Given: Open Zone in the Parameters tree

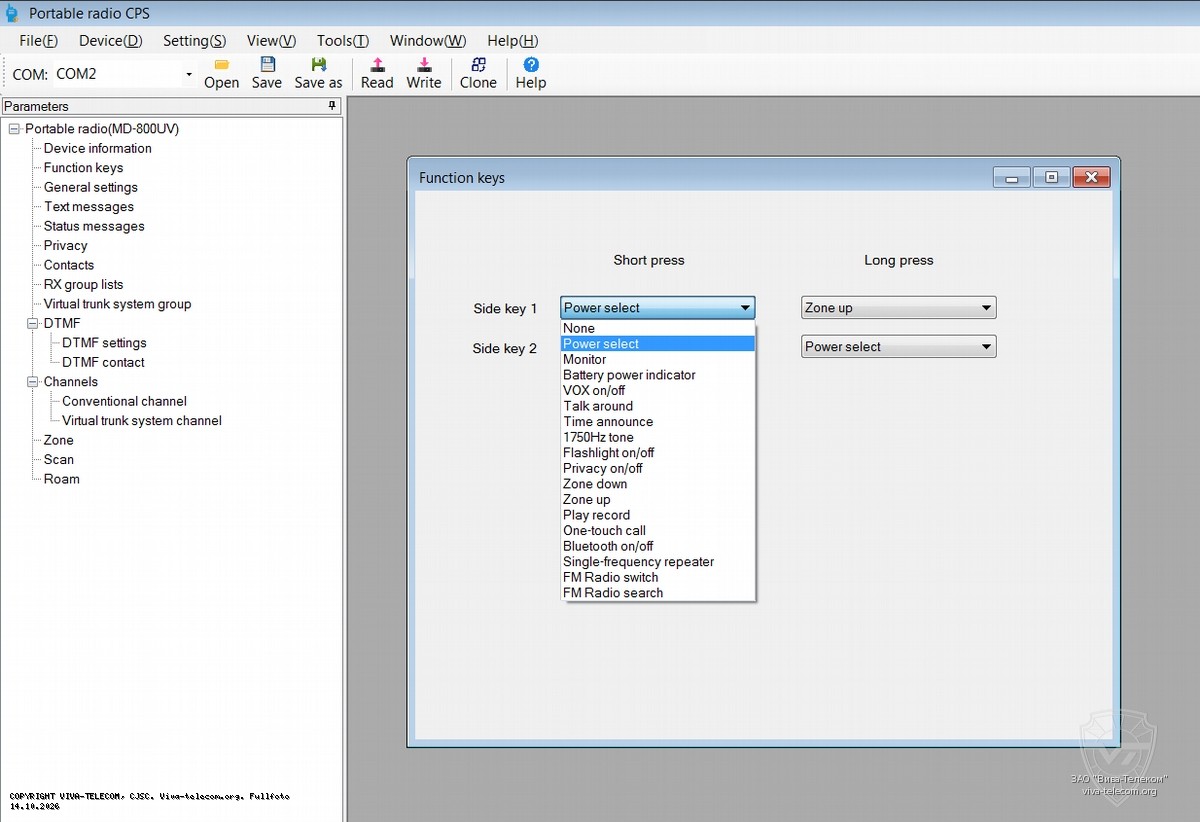Looking at the screenshot, I should click(x=59, y=440).
